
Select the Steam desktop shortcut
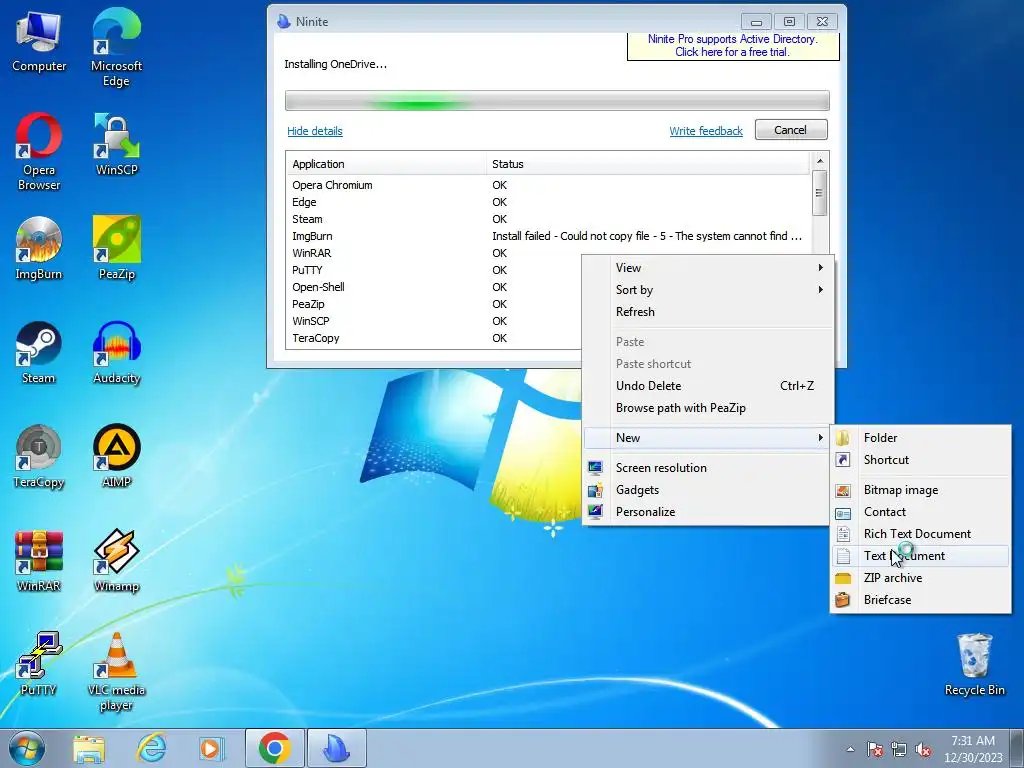(39, 353)
